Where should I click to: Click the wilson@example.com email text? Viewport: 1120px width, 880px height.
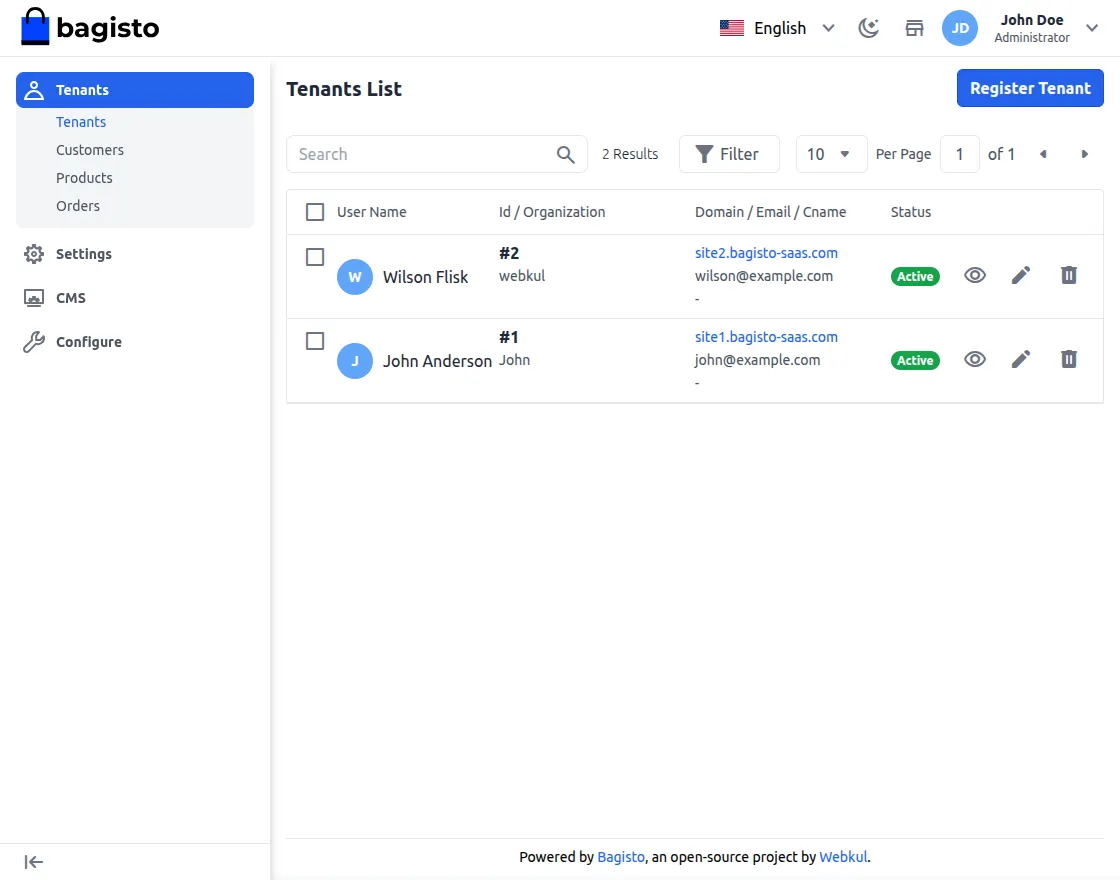pyautogui.click(x=764, y=276)
